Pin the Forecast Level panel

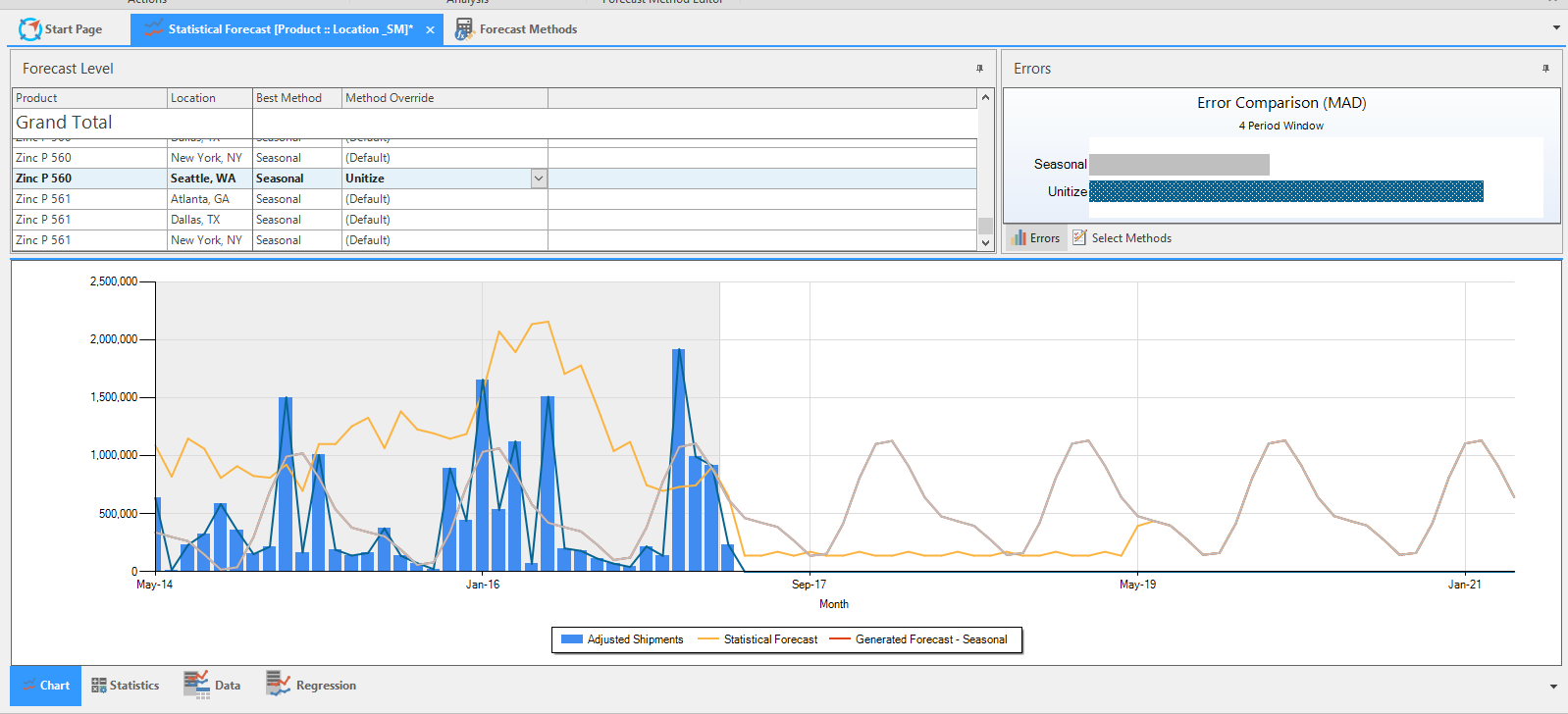click(x=979, y=69)
